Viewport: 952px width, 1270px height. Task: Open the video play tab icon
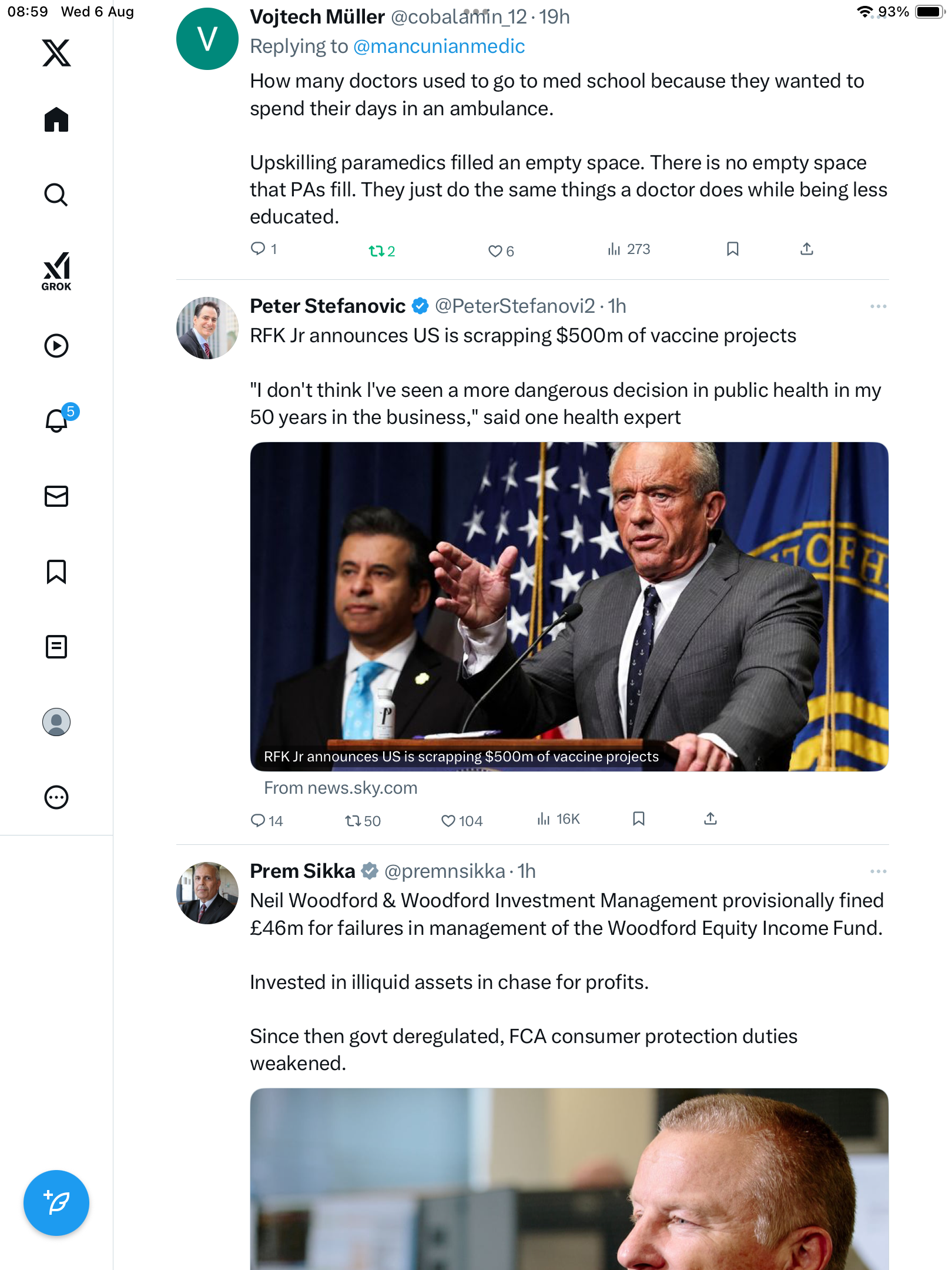click(x=56, y=346)
